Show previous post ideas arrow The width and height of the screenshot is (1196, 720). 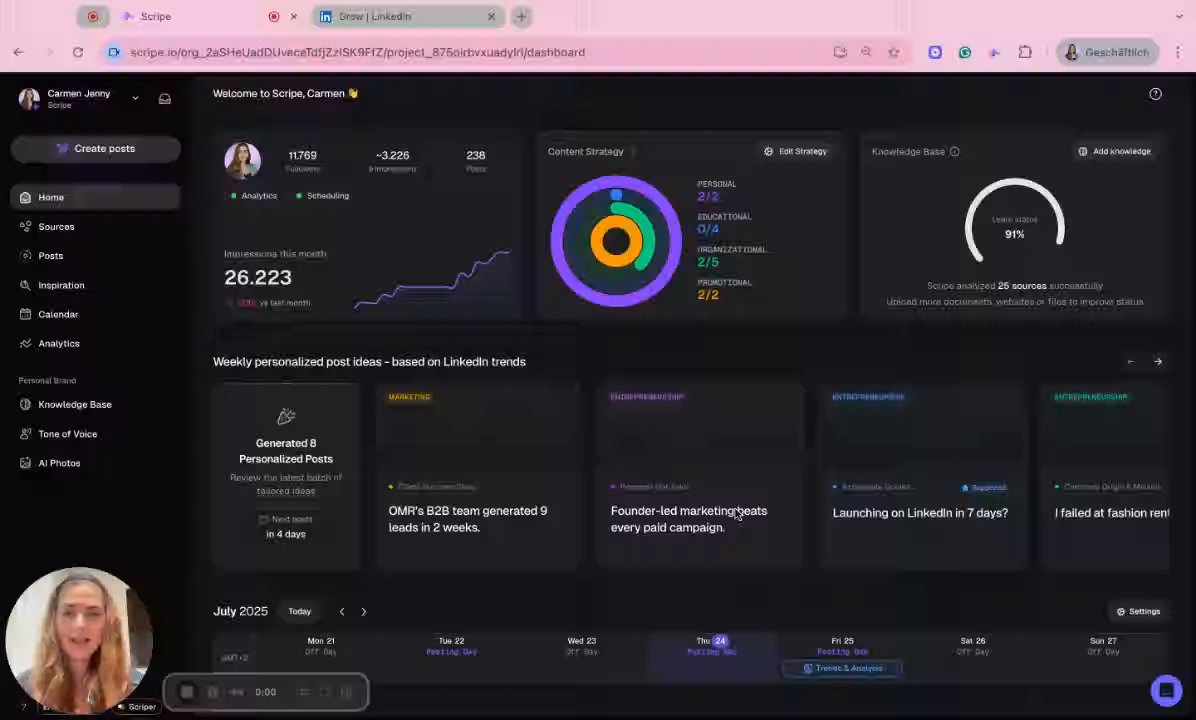coord(1131,362)
